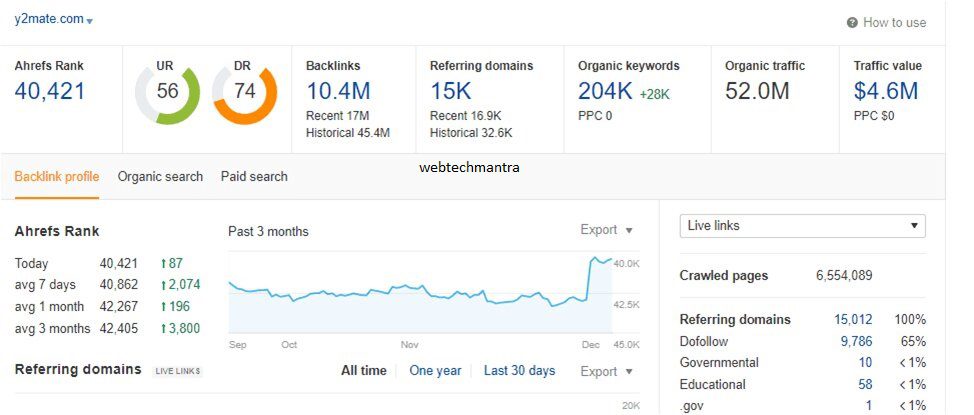Click the avg 1 month change 196

click(x=176, y=306)
